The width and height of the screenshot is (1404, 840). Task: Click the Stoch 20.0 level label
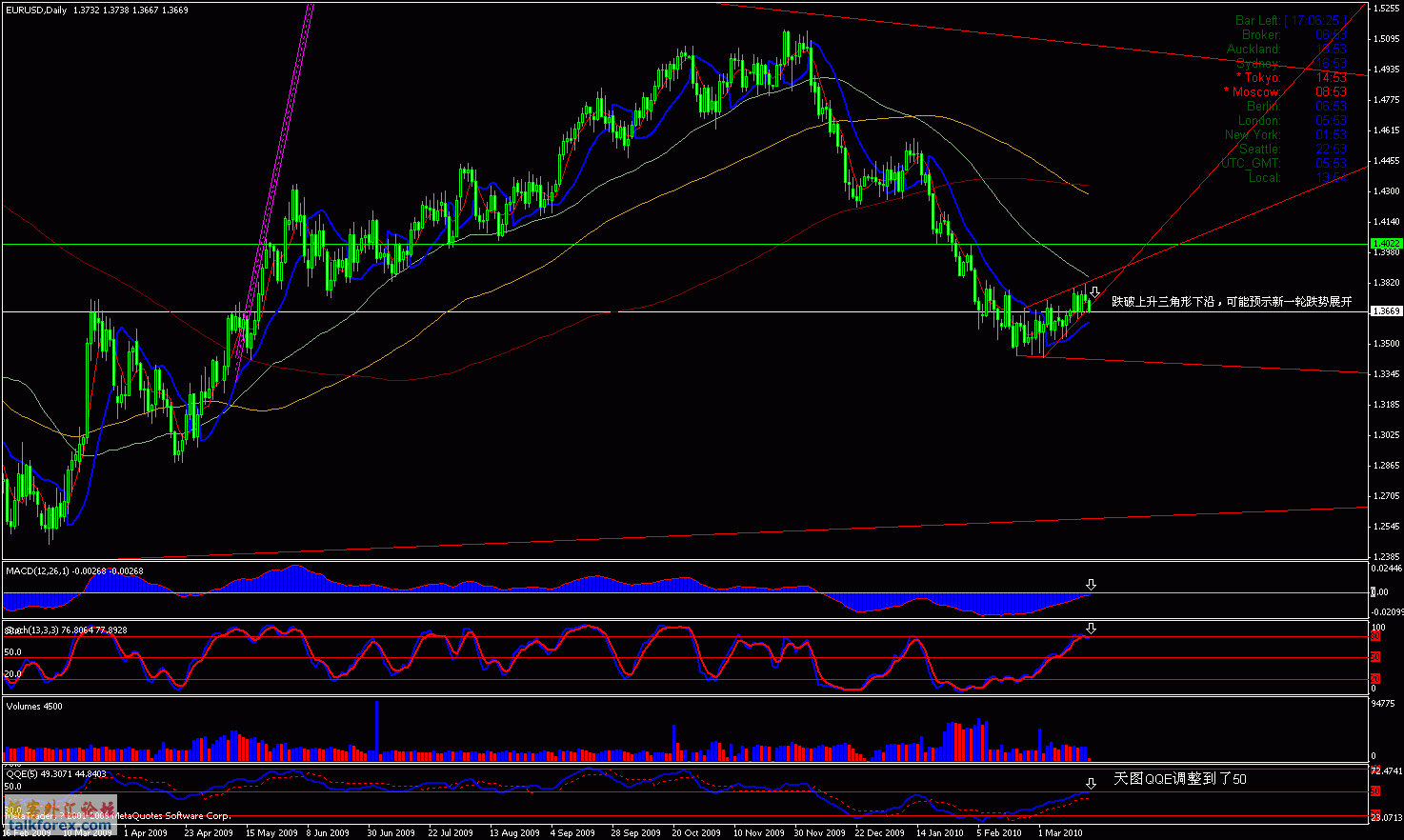pos(13,674)
